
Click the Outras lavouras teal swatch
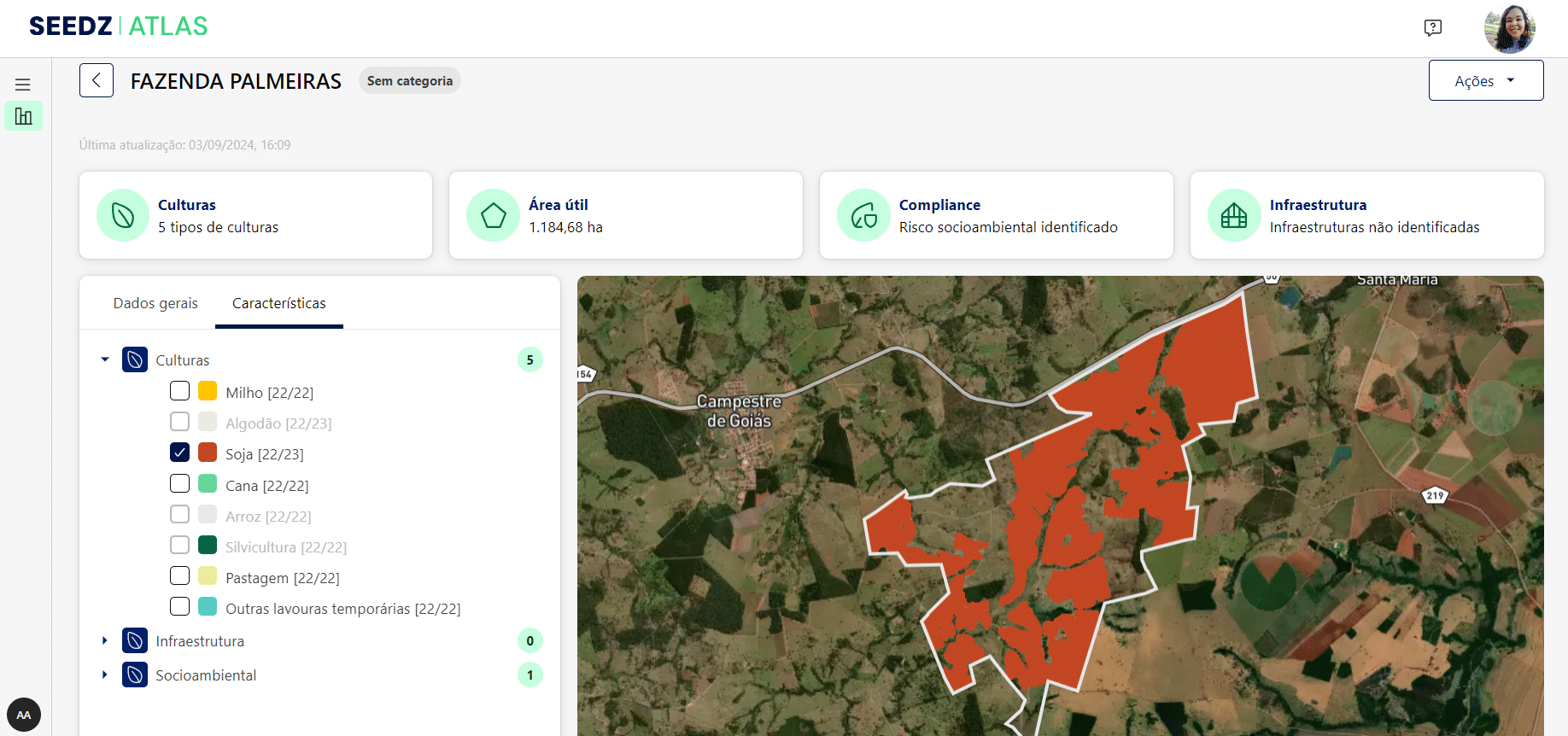[208, 607]
